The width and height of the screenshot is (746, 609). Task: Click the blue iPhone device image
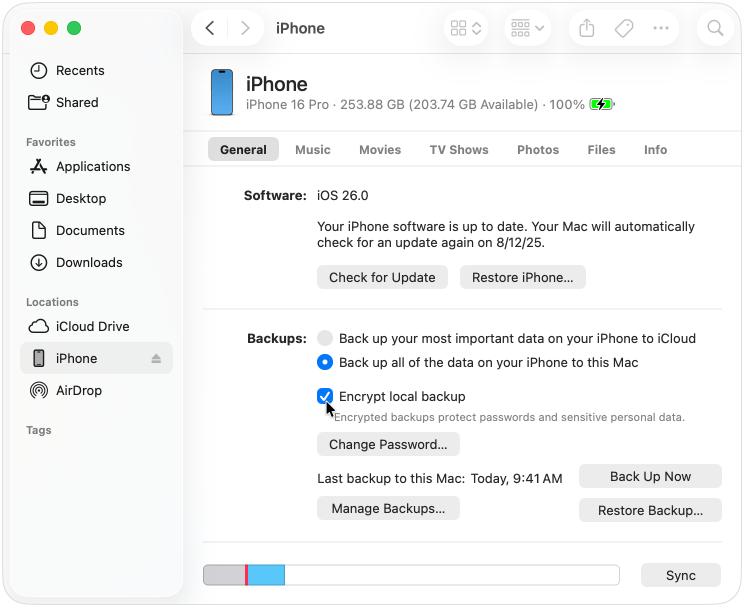point(222,92)
